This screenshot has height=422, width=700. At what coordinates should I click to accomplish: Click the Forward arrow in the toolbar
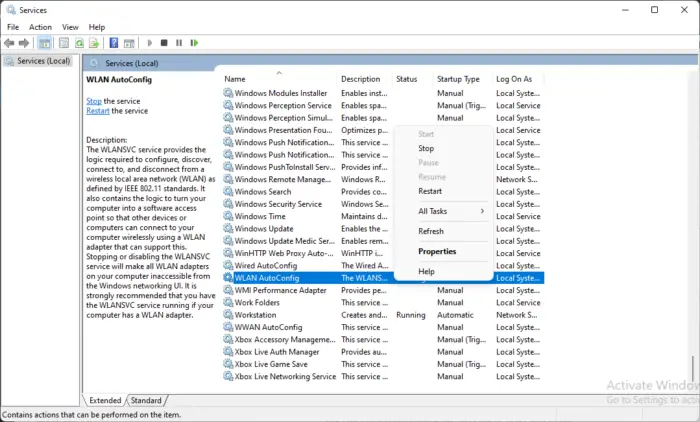(x=24, y=43)
